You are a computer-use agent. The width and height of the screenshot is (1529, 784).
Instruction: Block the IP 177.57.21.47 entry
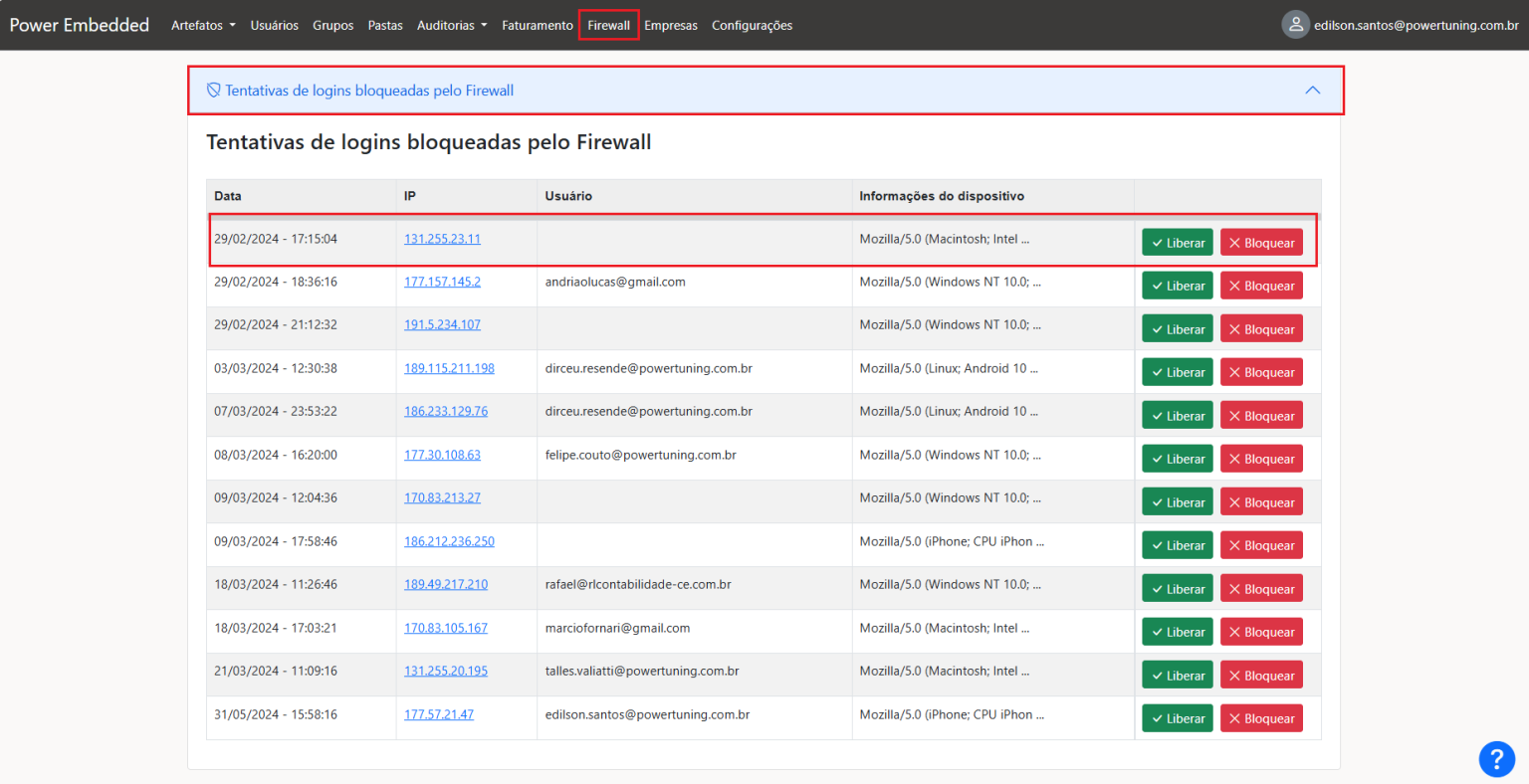tap(1261, 719)
